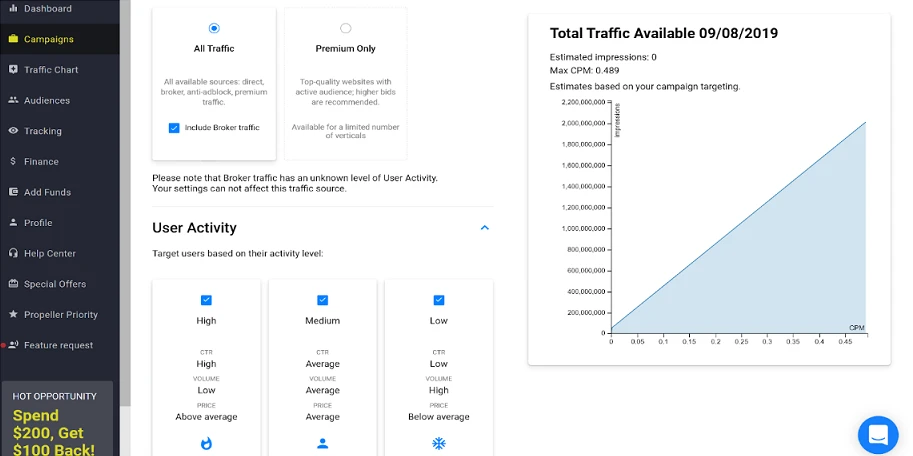
Task: Toggle the Medium user activity checkbox
Action: point(323,300)
